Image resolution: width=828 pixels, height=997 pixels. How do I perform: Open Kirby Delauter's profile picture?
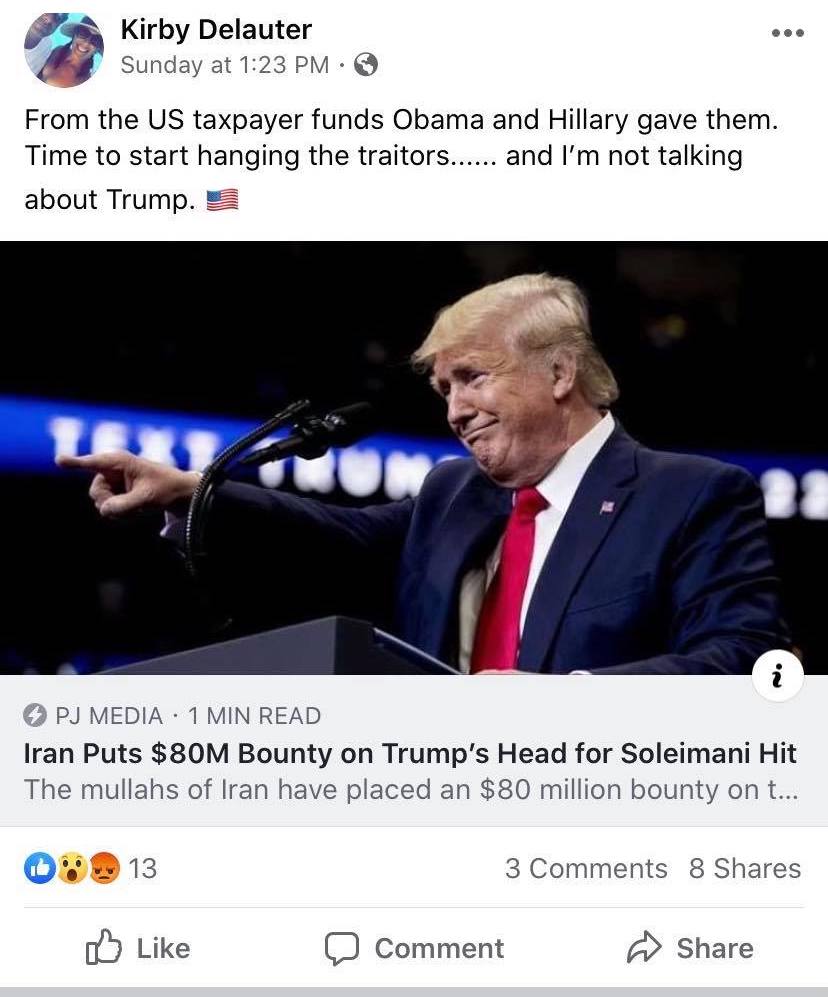point(64,48)
